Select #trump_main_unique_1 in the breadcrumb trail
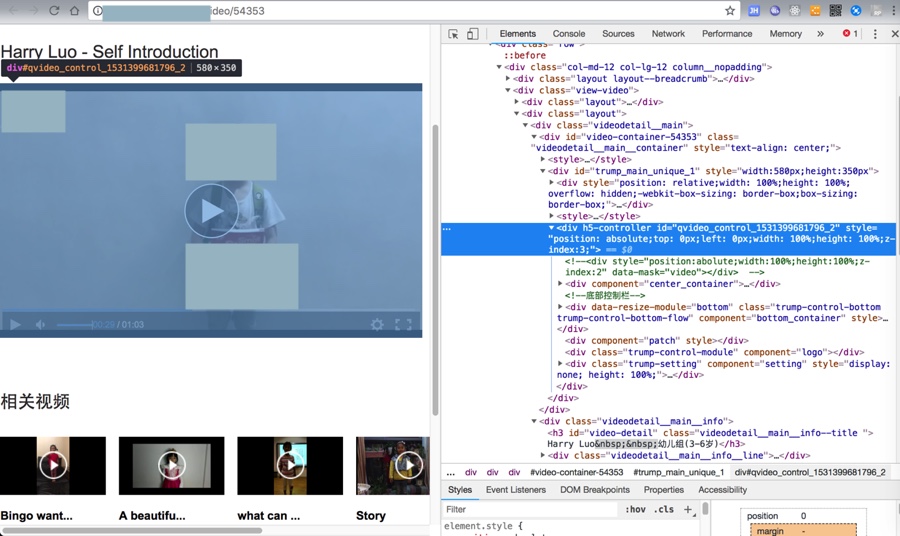Viewport: 900px width, 536px height. 678,472
